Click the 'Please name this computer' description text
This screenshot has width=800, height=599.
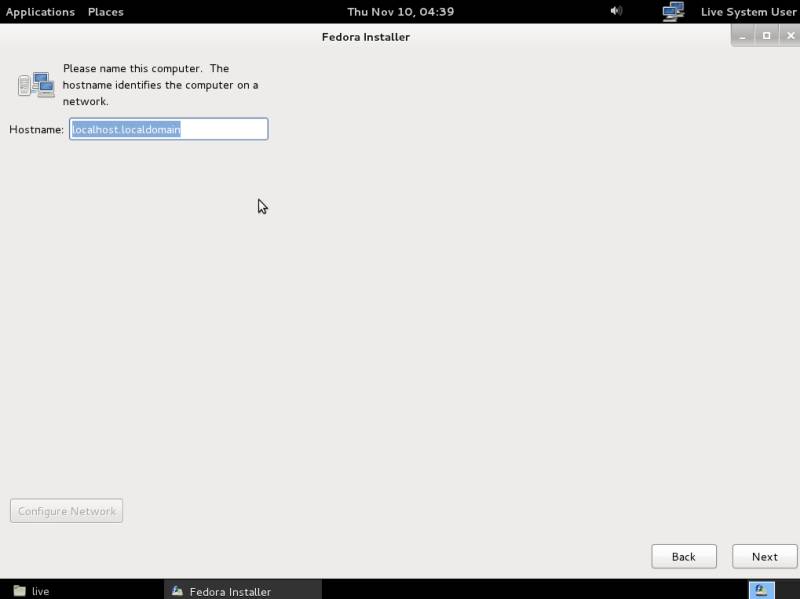pos(160,85)
